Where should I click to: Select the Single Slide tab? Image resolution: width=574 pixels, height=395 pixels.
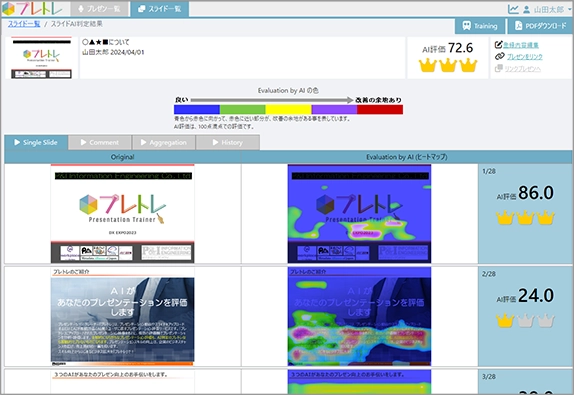click(36, 142)
